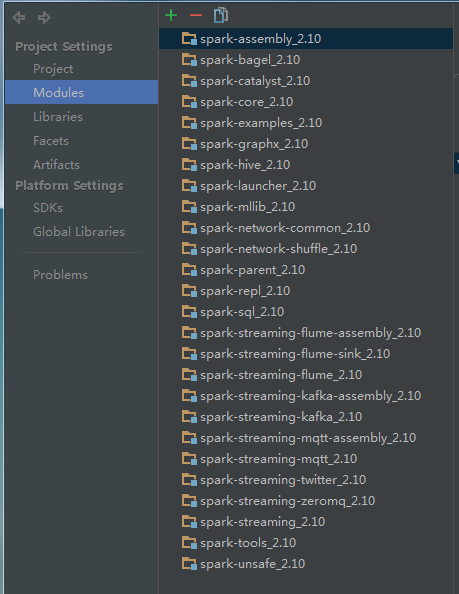Click the spark-hive_2.10 module folder icon
This screenshot has width=459, height=594.
coord(189,164)
